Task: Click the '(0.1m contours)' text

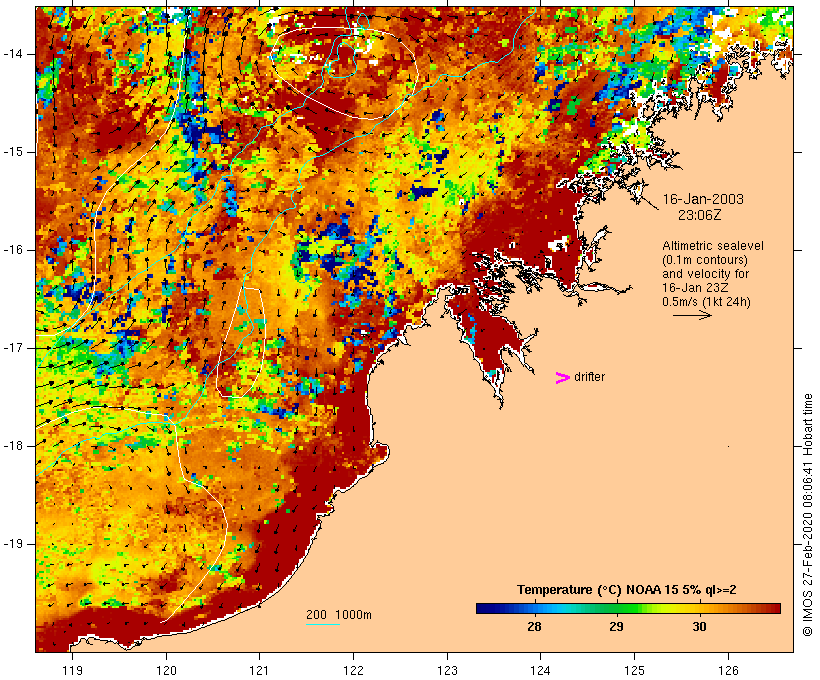Action: pyautogui.click(x=705, y=260)
